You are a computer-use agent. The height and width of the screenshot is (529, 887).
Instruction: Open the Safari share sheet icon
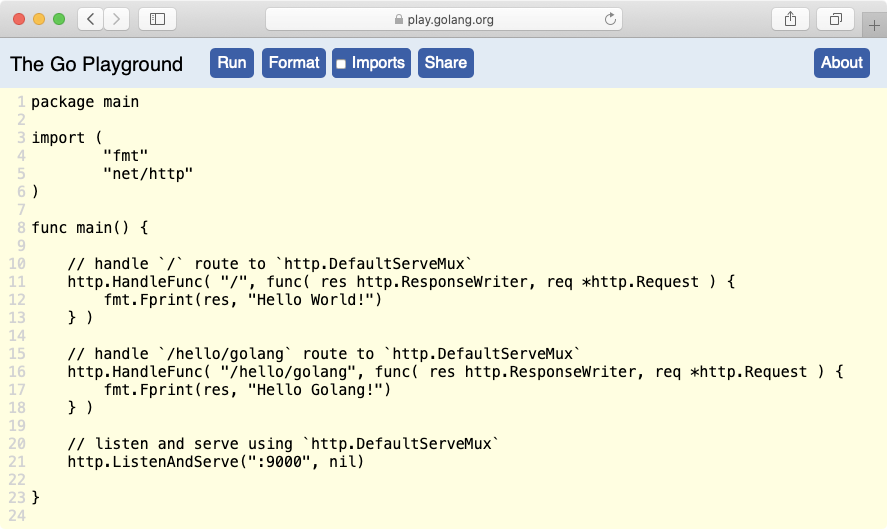790,18
